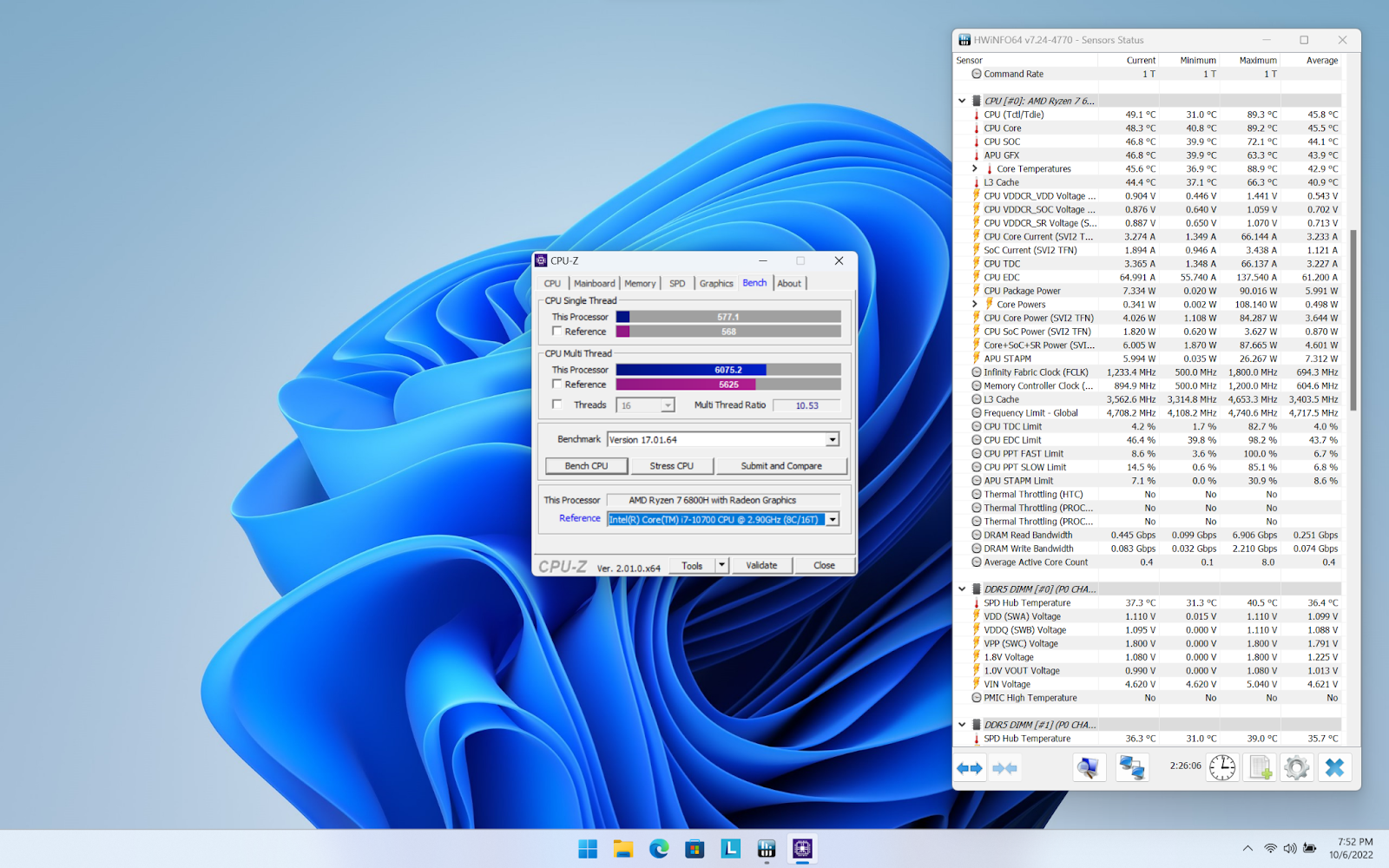Open Wi-Fi network tray icon
Screen dimensions: 1389x868
1270,849
